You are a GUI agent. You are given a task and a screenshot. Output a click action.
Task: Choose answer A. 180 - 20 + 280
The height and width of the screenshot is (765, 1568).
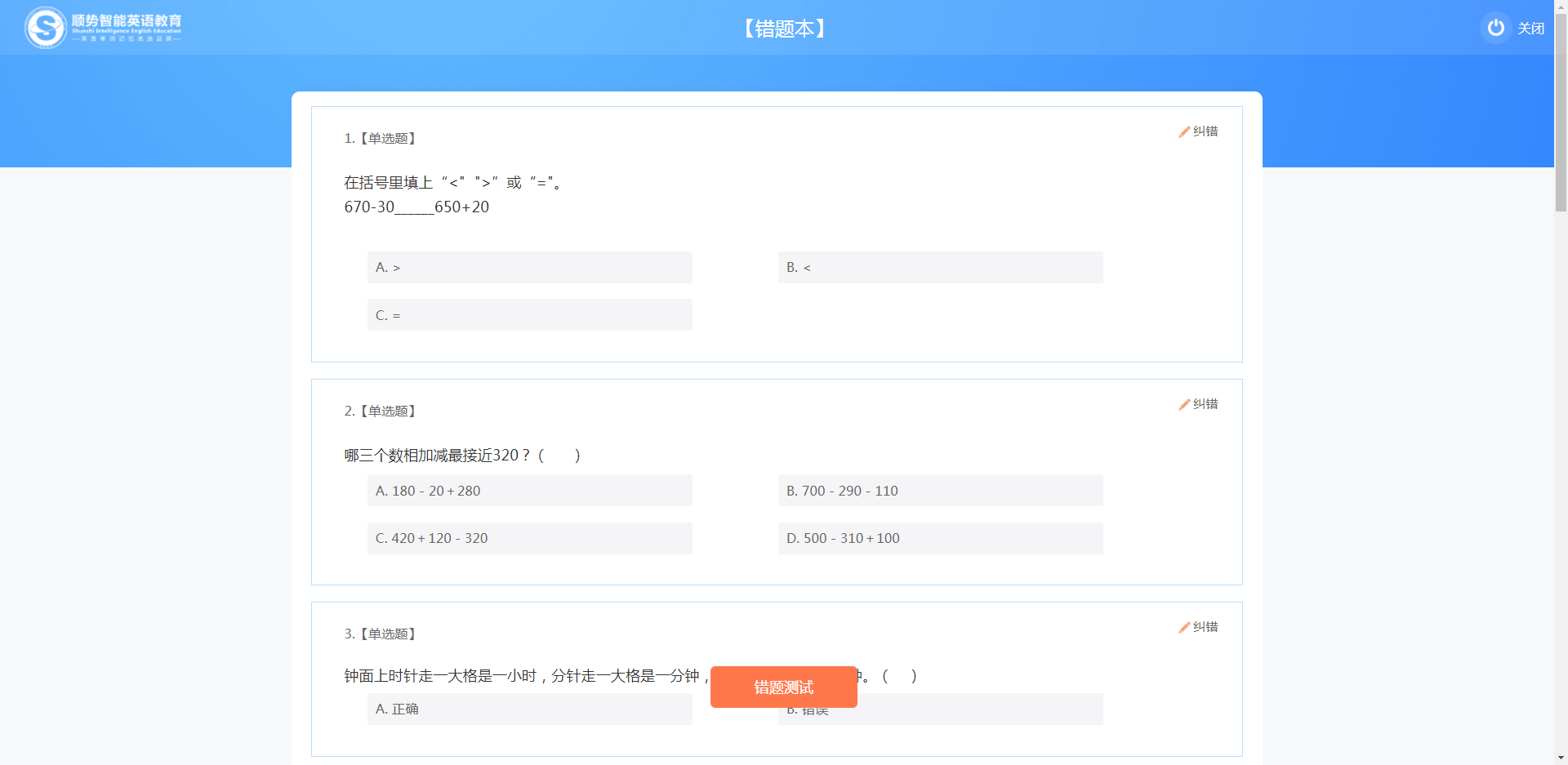tap(530, 490)
